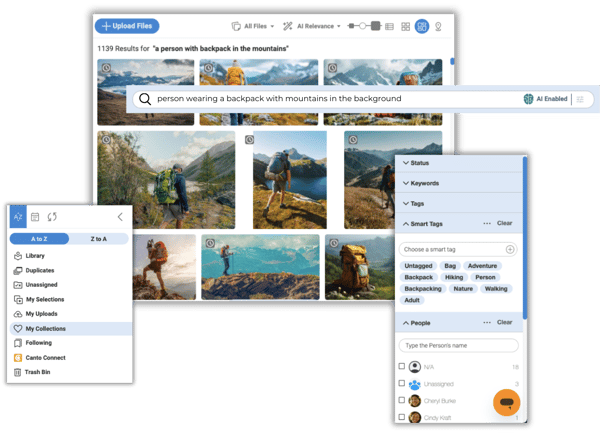600x444 pixels.
Task: Click the plus icon to add smart tag
Action: [x=510, y=248]
